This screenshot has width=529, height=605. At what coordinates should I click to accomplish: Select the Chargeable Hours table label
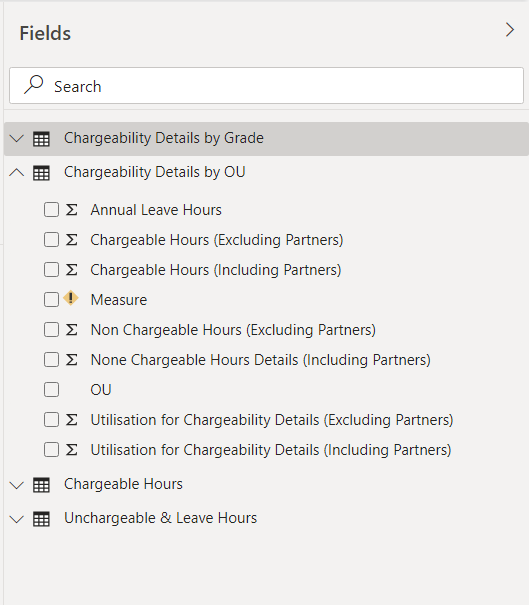click(x=123, y=484)
